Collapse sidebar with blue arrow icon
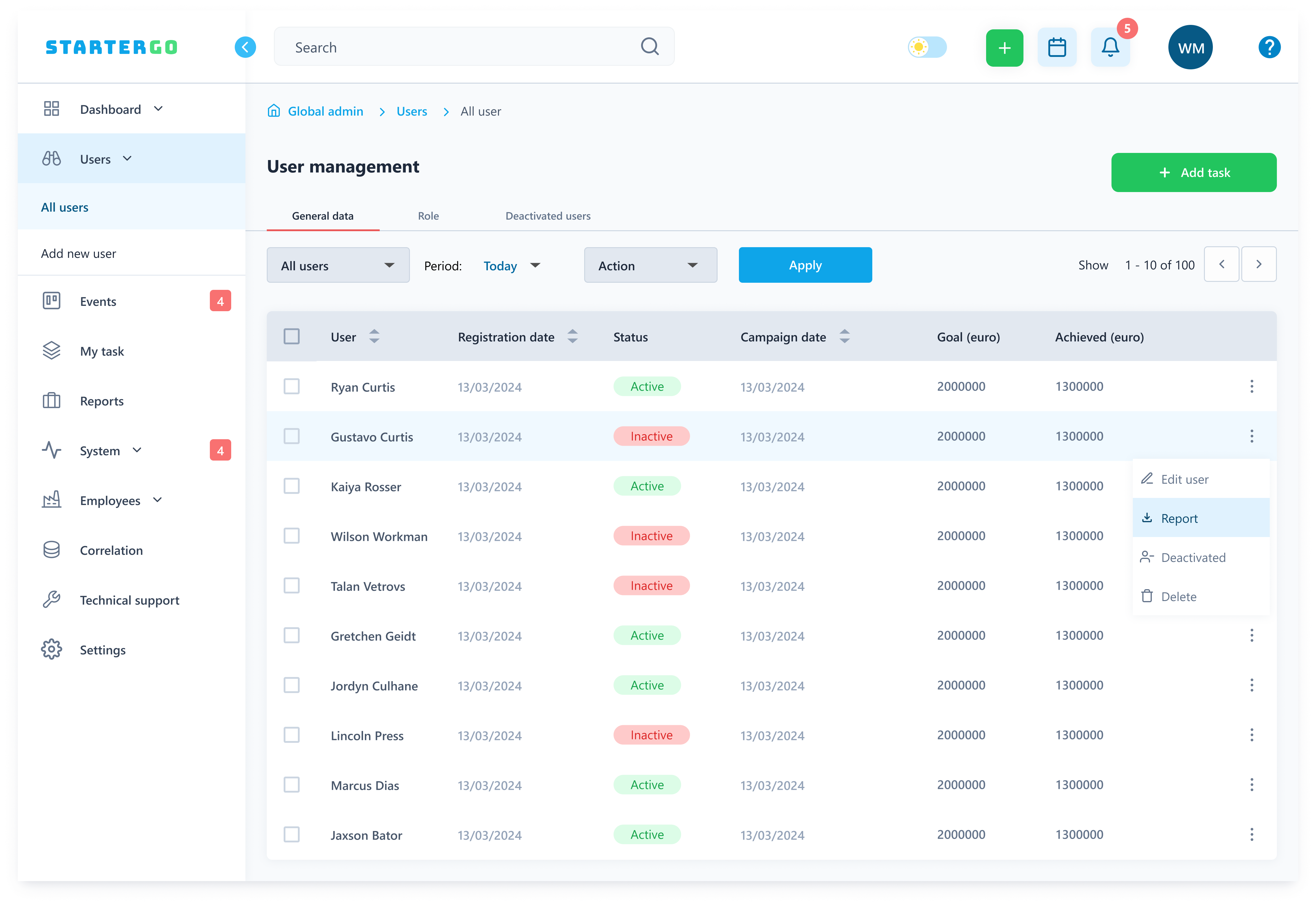The height and width of the screenshot is (906, 1316). click(x=245, y=47)
